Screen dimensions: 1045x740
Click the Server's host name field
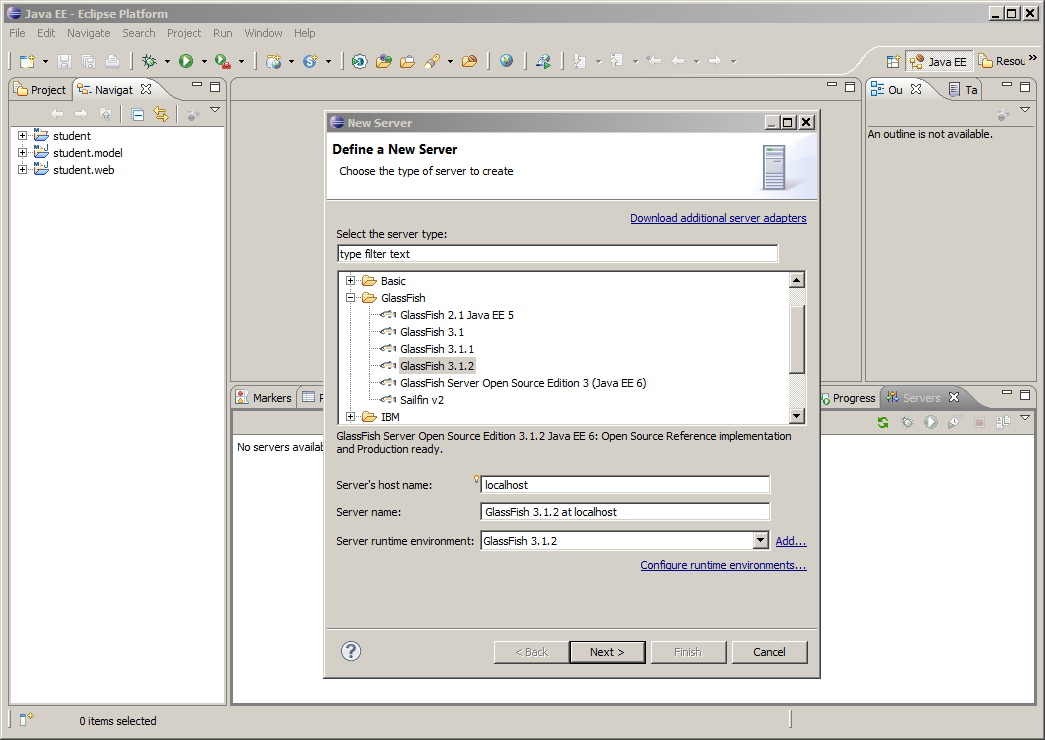point(625,485)
